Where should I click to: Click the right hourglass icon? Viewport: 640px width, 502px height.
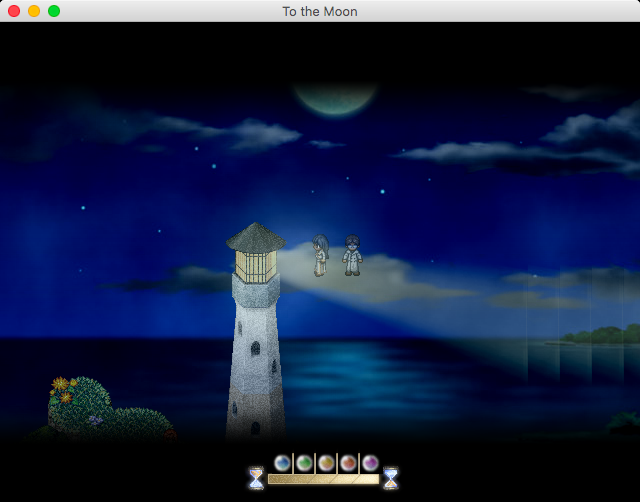coord(391,478)
